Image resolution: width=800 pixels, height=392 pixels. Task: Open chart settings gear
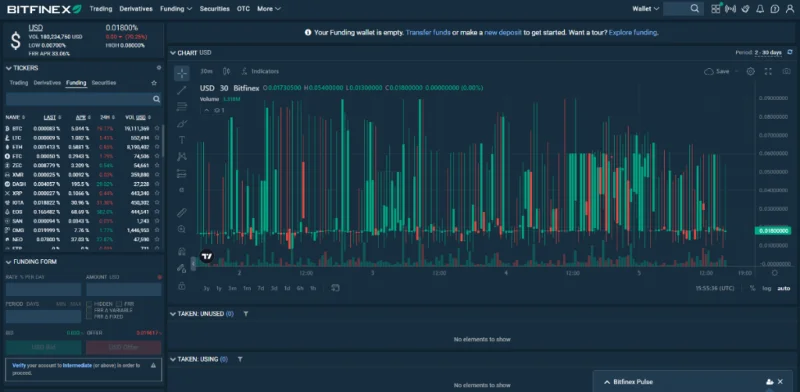[751, 71]
